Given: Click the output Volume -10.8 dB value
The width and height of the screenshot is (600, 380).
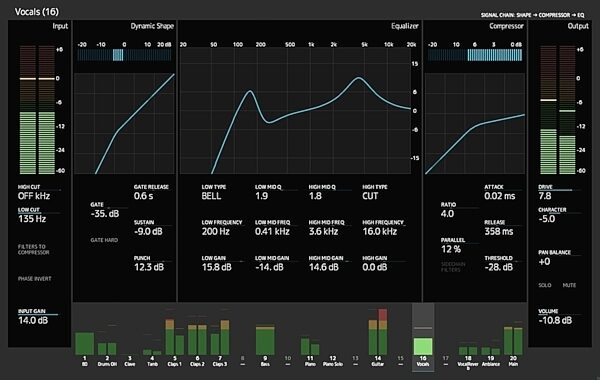Looking at the screenshot, I should click(555, 320).
